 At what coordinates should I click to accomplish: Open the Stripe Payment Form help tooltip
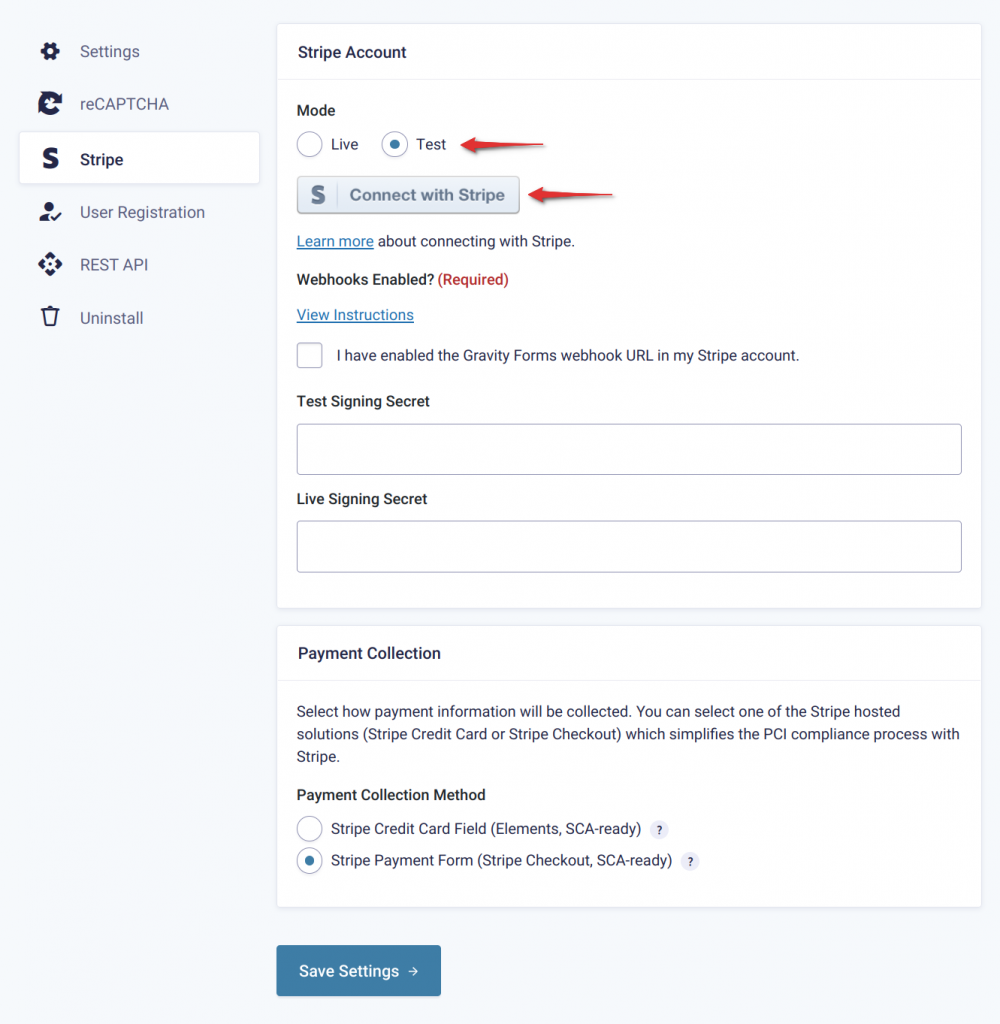tap(689, 861)
